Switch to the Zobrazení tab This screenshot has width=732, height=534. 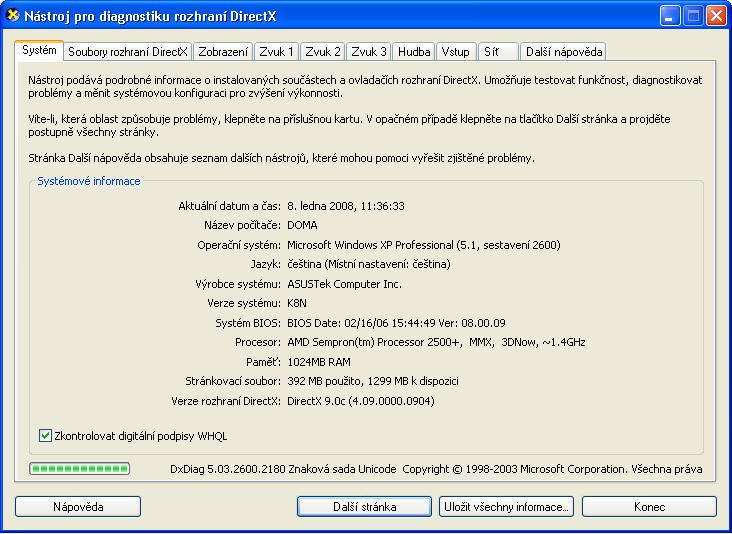tap(223, 51)
